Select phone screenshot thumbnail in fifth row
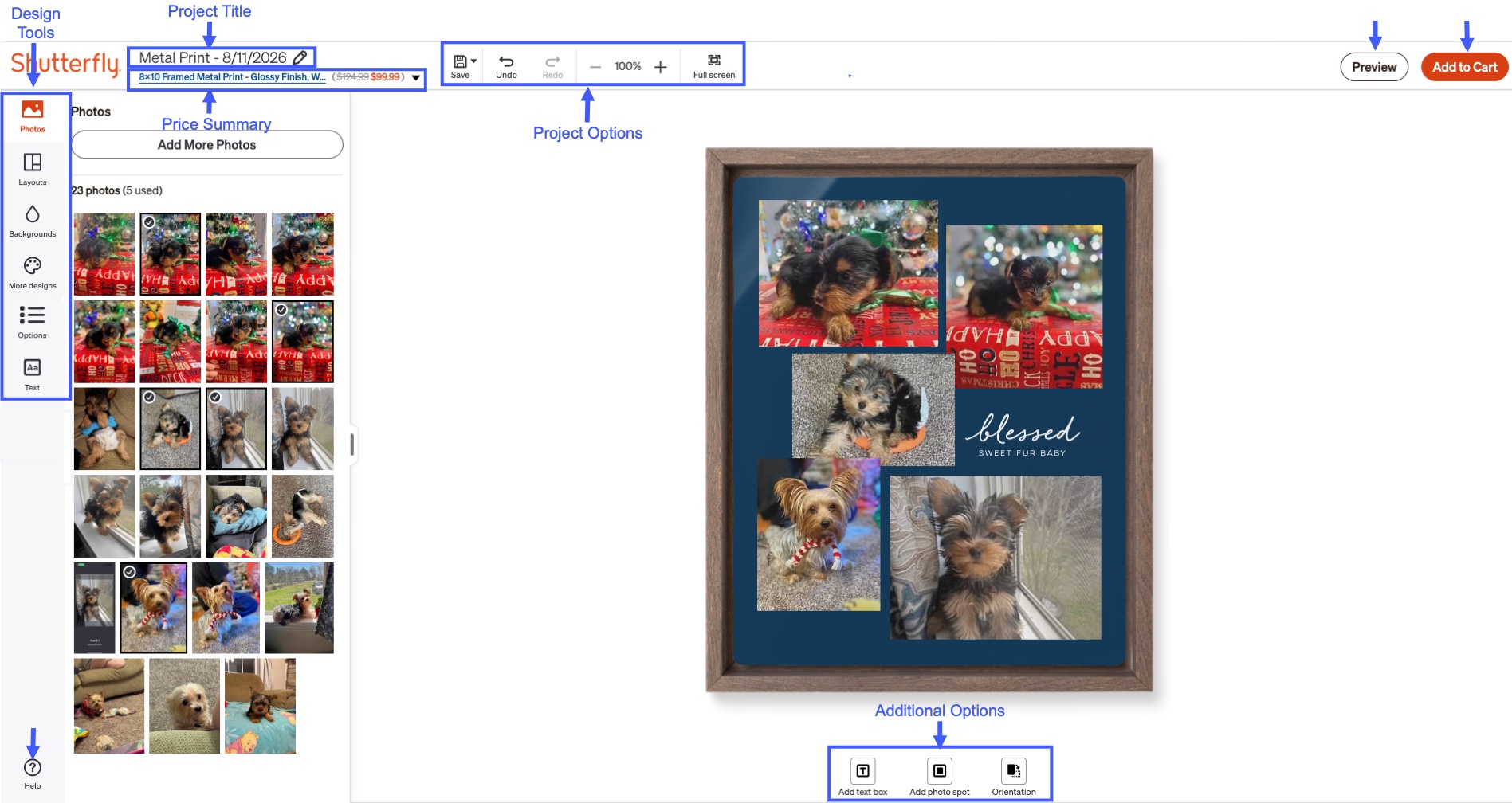This screenshot has width=1512, height=803. [x=95, y=608]
